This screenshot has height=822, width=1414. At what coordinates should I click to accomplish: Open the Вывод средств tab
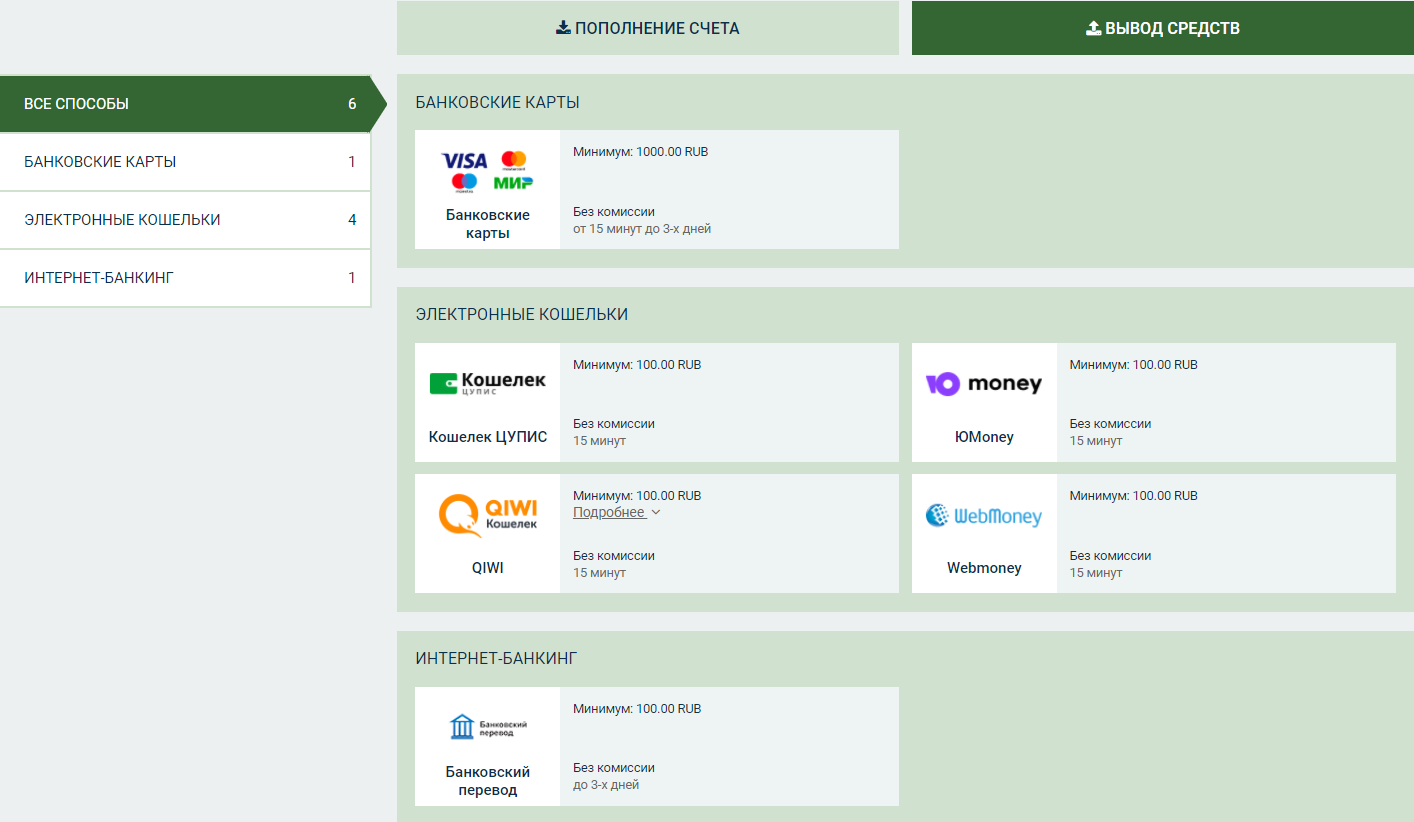point(1163,28)
